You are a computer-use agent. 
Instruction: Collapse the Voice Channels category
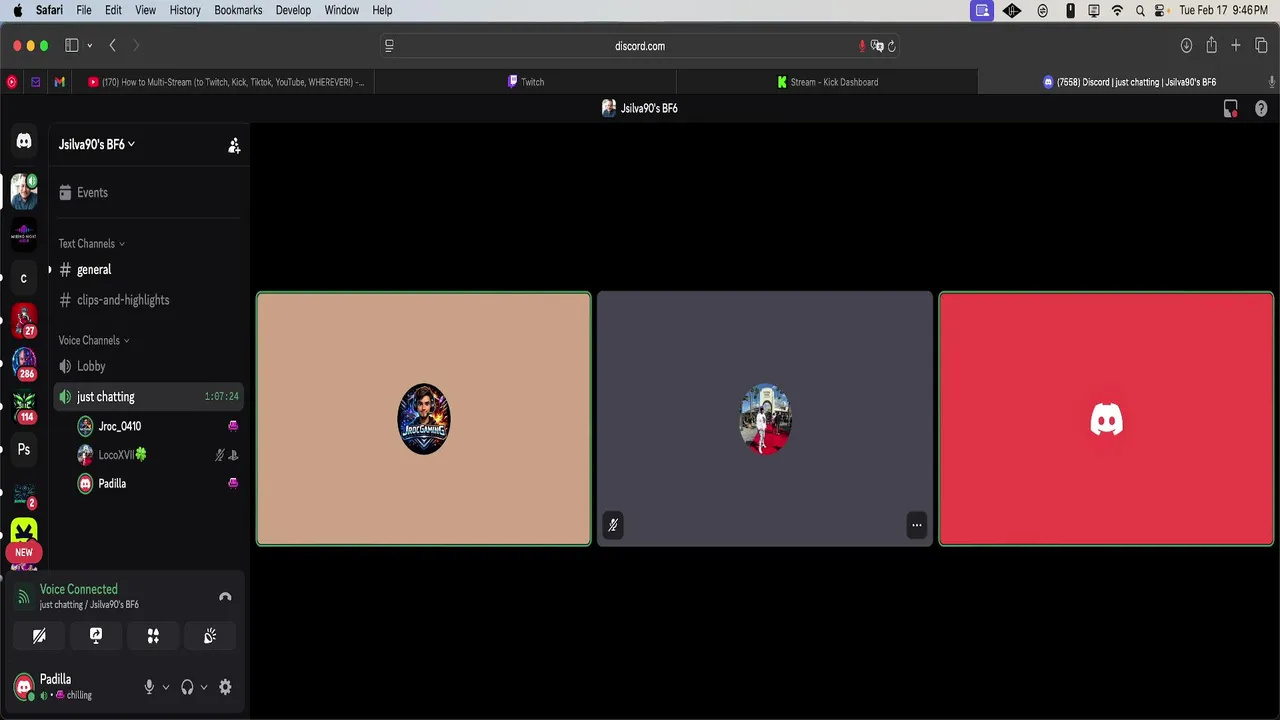click(x=93, y=341)
